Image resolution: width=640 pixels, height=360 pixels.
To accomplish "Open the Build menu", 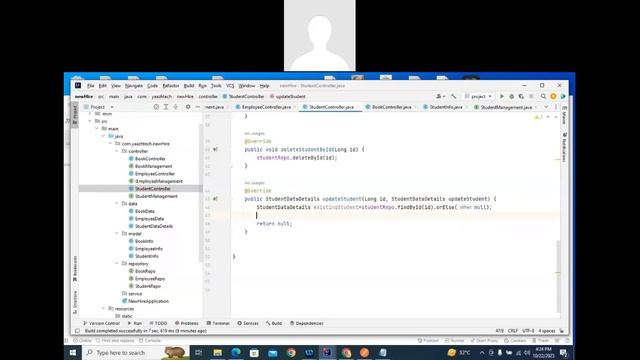I will point(189,86).
